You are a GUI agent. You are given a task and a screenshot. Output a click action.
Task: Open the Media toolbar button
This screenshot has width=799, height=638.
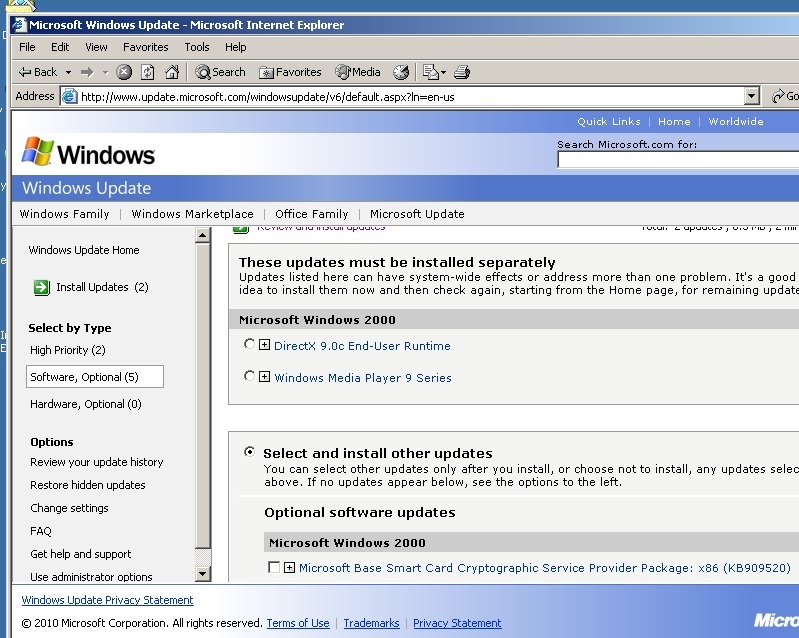coord(358,72)
